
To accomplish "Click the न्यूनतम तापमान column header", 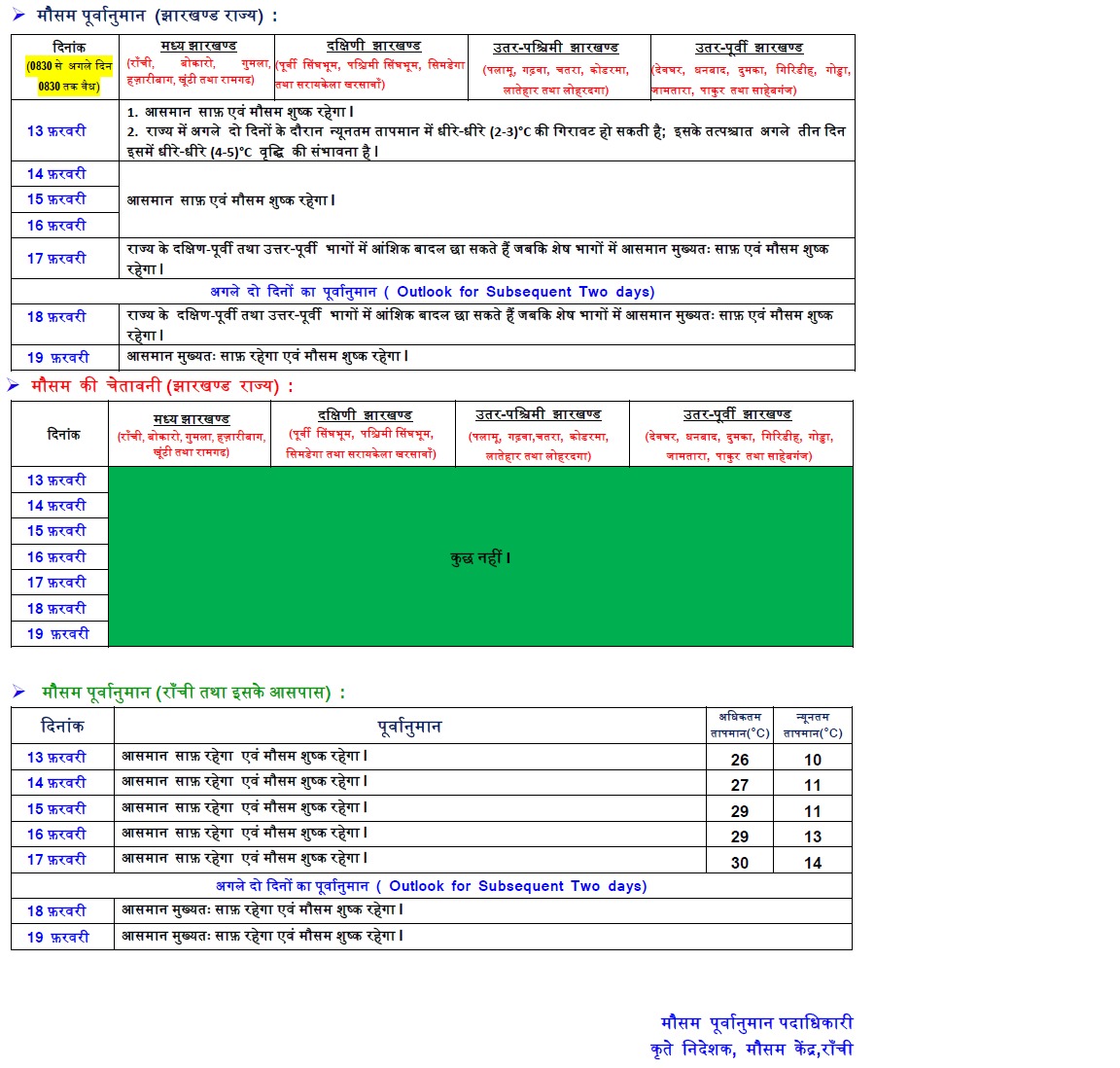I will [813, 725].
